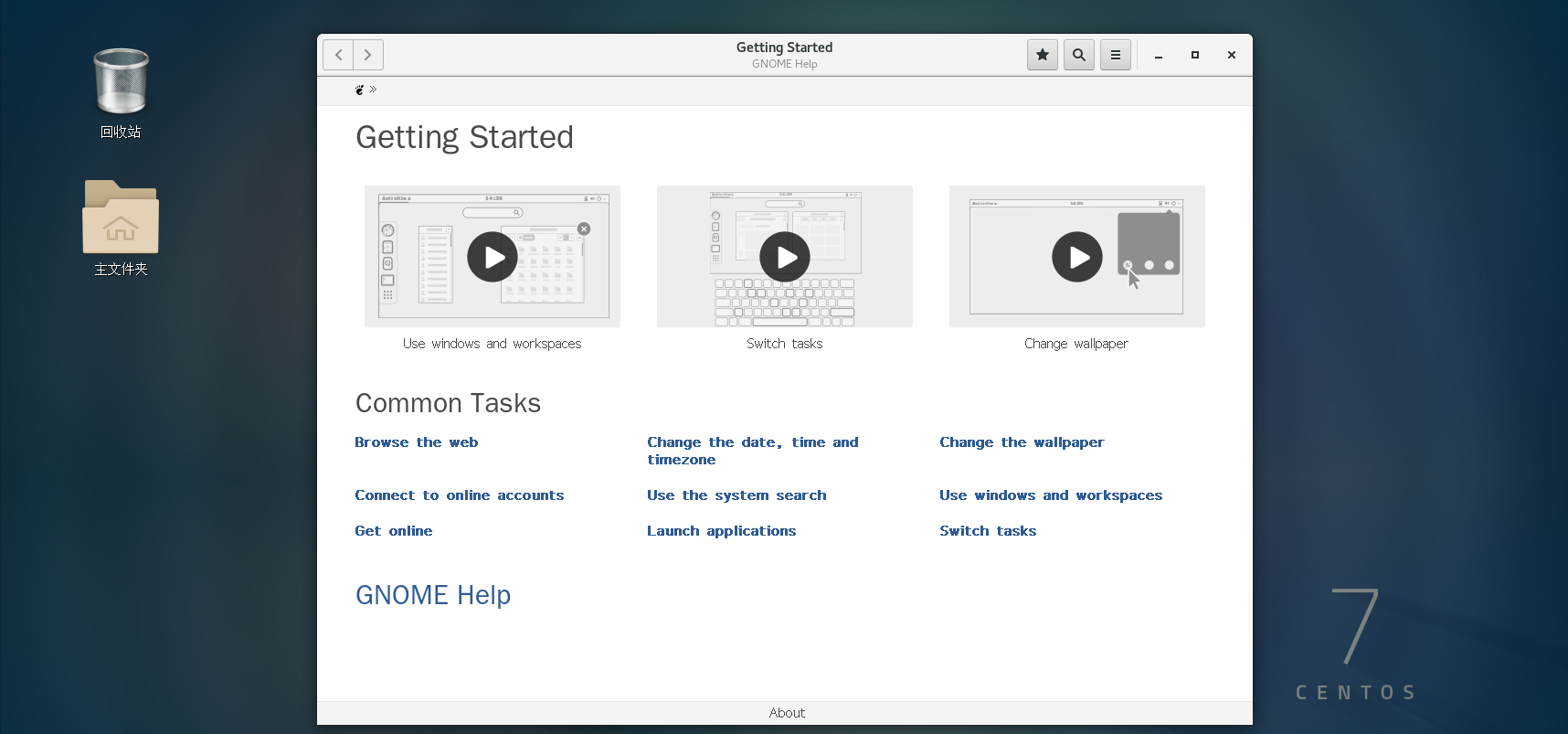This screenshot has width=1568, height=734.
Task: Click the GNOME foot breadcrumb icon
Action: coord(360,90)
